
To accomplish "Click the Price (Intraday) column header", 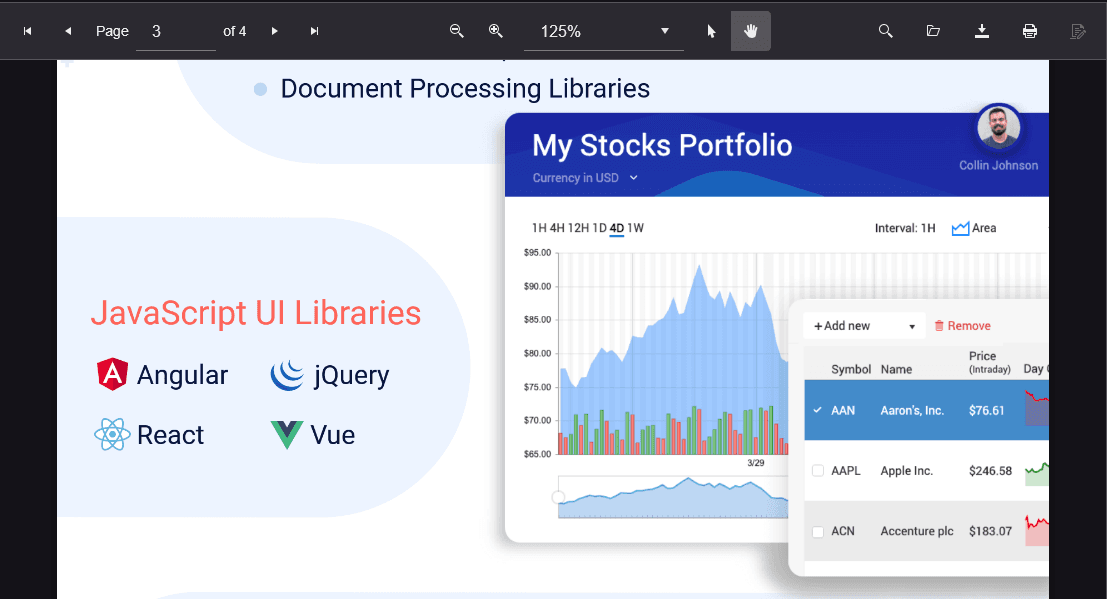I will (989, 362).
